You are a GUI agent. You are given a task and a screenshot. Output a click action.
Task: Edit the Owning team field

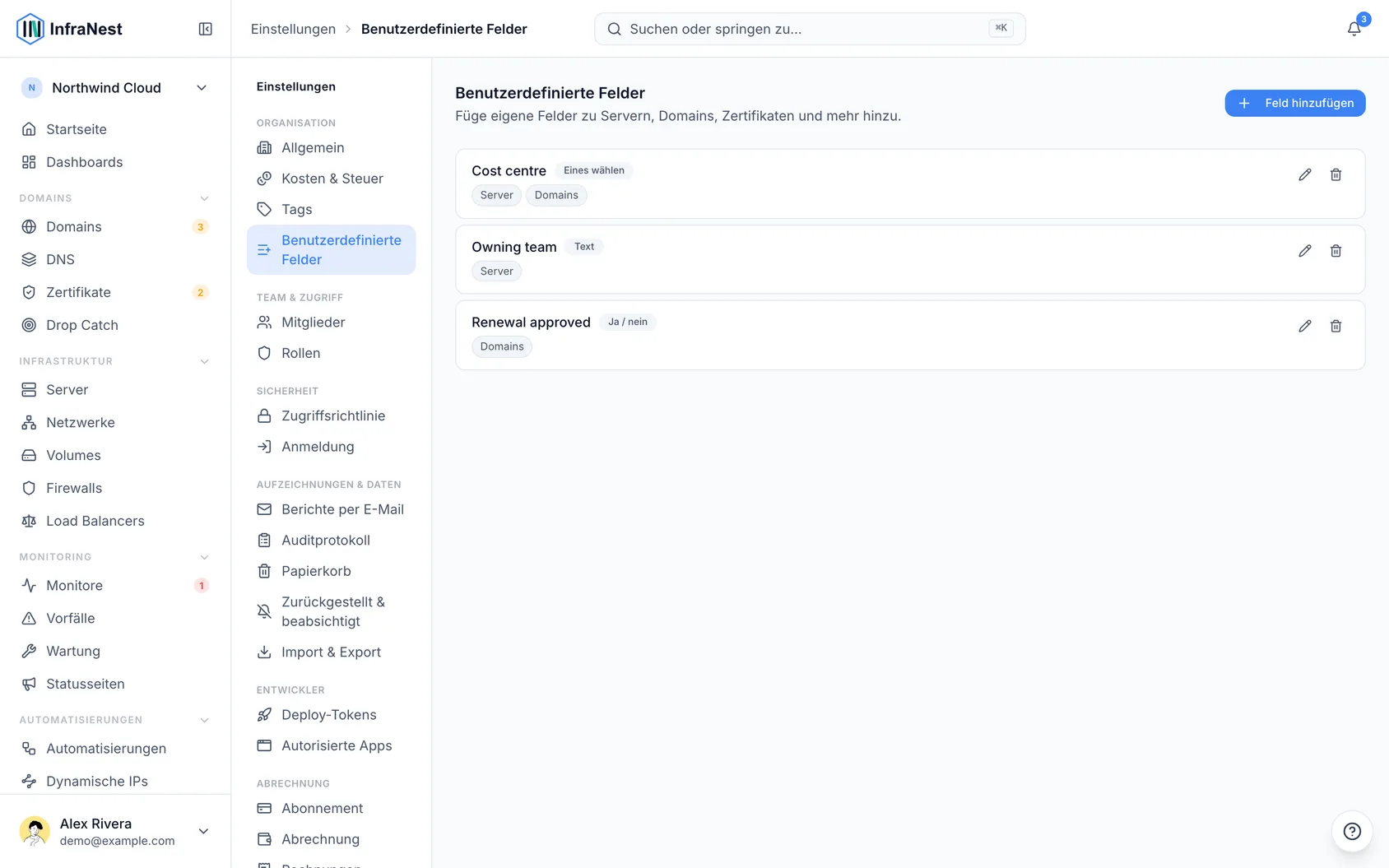coord(1305,251)
